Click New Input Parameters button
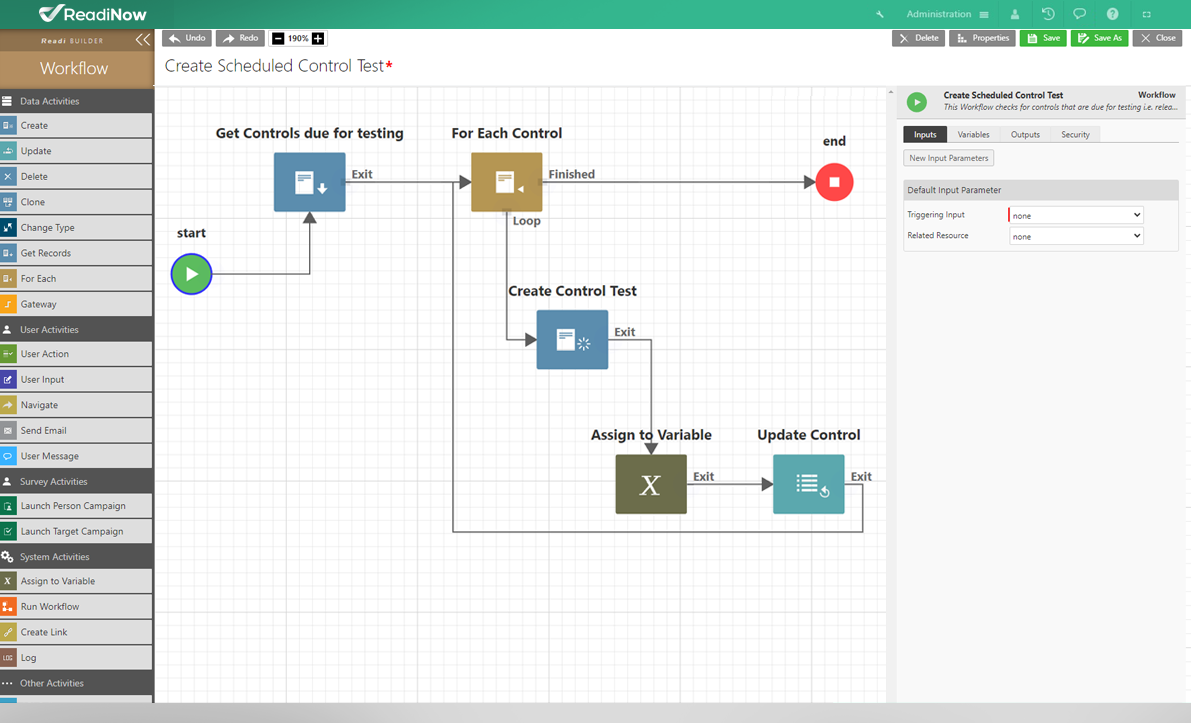This screenshot has height=723, width=1191. point(949,158)
